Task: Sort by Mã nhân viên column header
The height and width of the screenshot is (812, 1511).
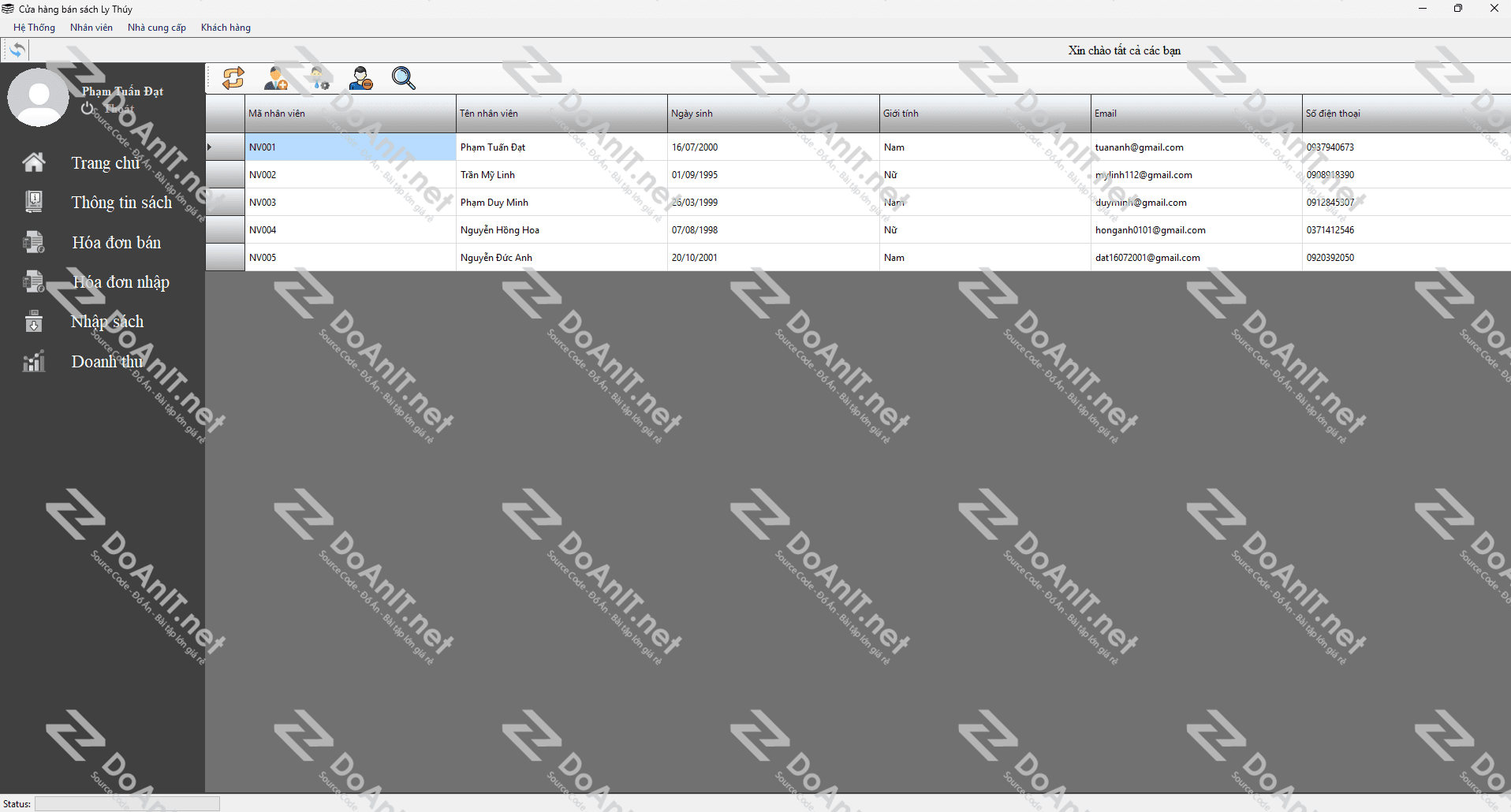Action: [x=350, y=114]
